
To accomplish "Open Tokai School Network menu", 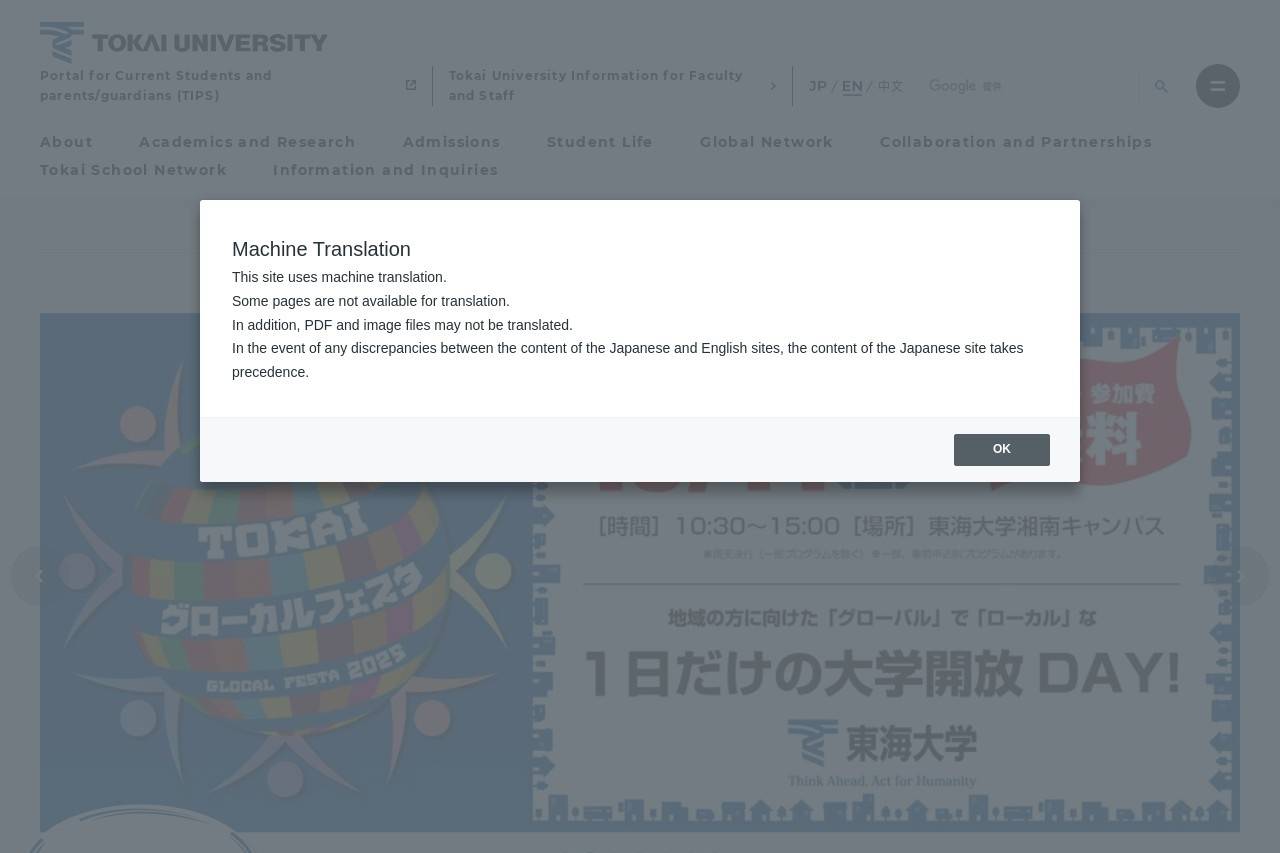I will click(x=133, y=170).
